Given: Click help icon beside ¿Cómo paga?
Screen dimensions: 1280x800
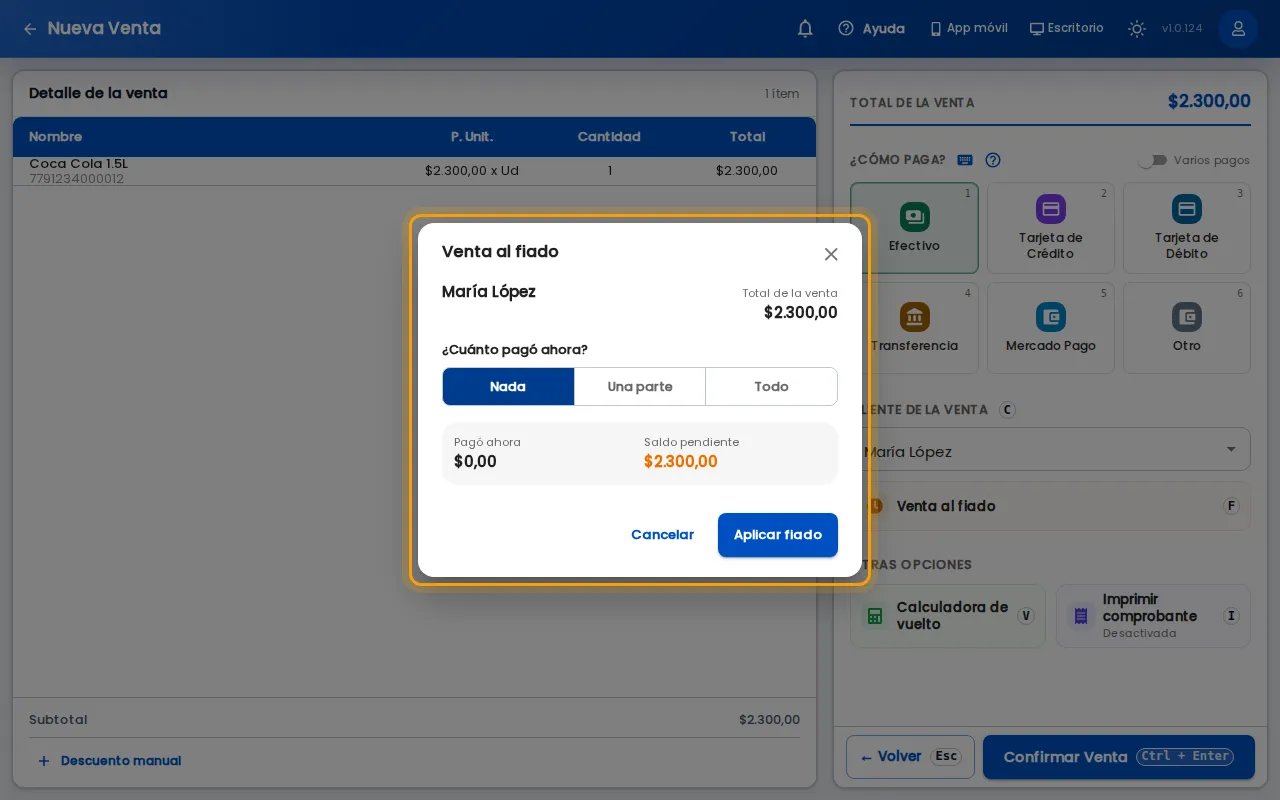Looking at the screenshot, I should pos(993,160).
